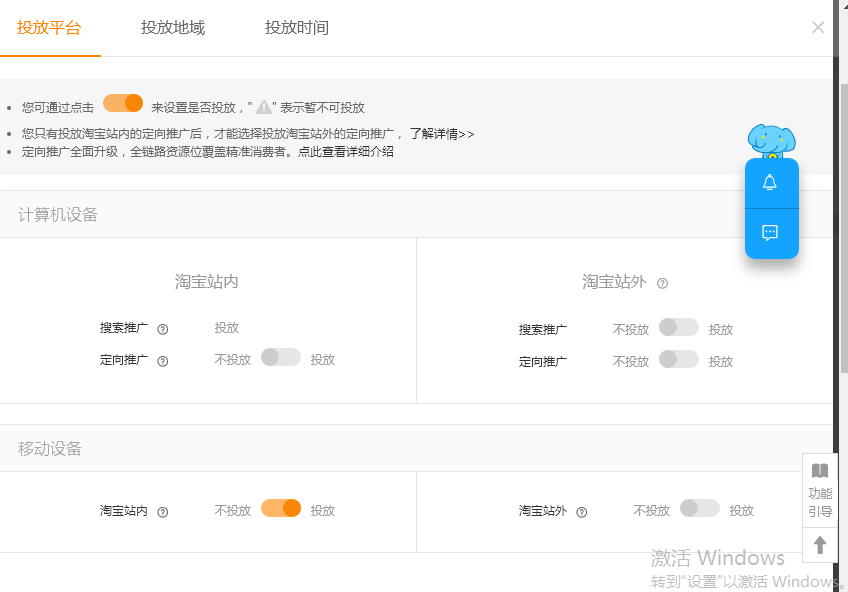This screenshot has width=848, height=592.
Task: Click the warning triangle icon in tips
Action: [x=264, y=107]
